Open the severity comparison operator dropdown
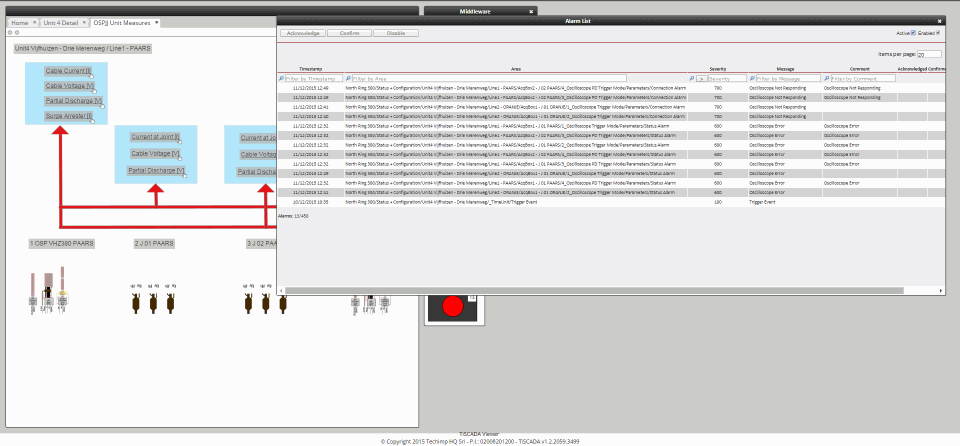 click(x=701, y=78)
